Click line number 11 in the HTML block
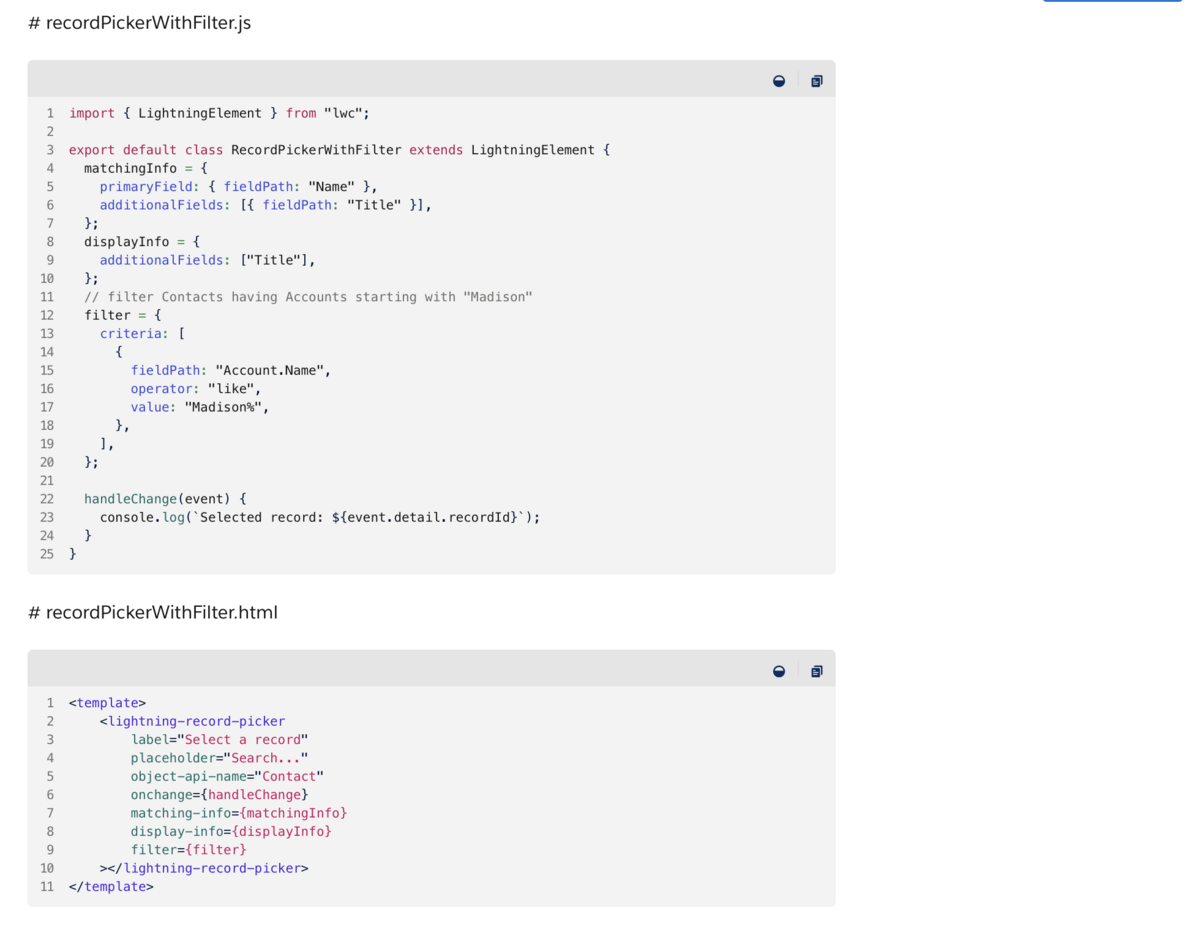 pyautogui.click(x=47, y=886)
